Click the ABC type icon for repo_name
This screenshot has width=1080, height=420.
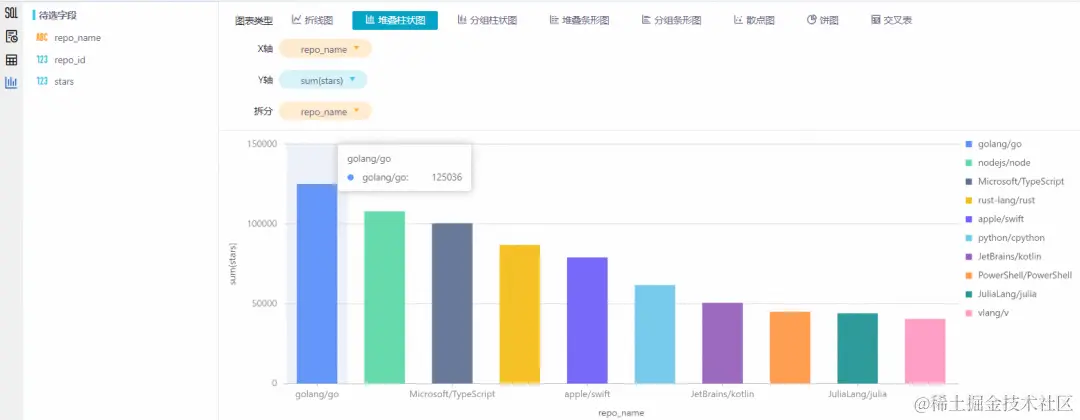[42, 38]
